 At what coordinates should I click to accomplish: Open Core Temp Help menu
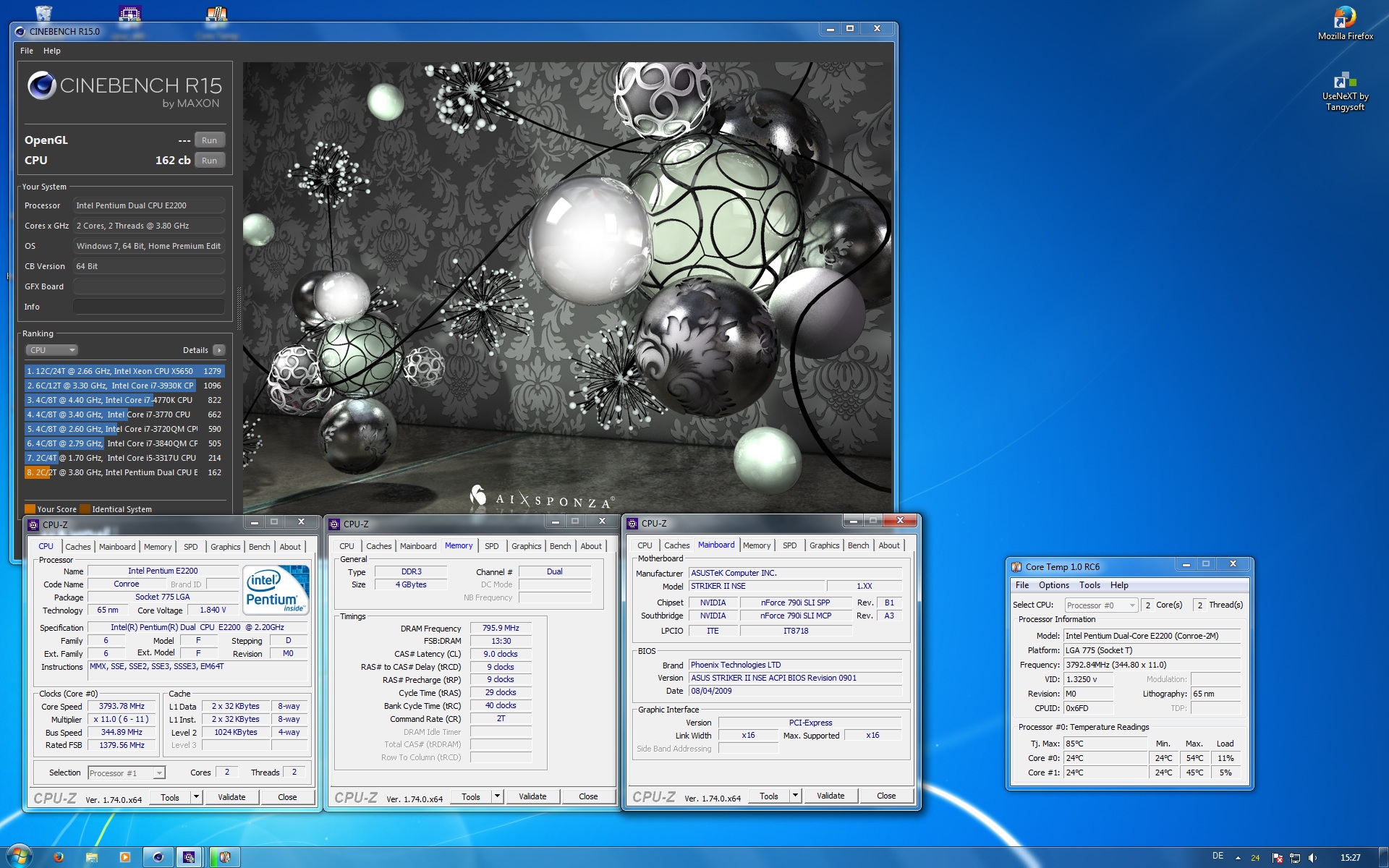pyautogui.click(x=1118, y=585)
